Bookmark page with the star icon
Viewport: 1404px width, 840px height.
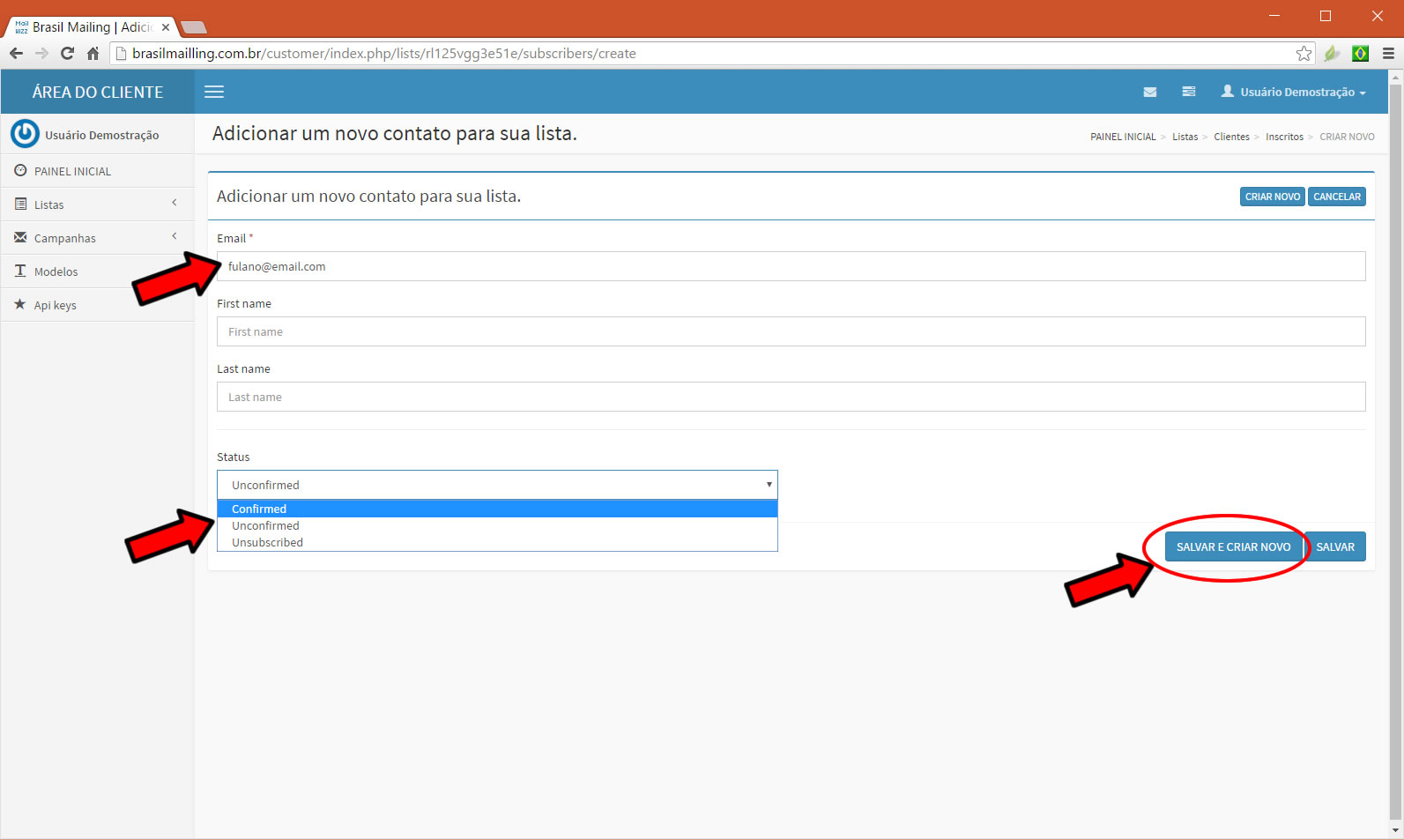click(1304, 53)
